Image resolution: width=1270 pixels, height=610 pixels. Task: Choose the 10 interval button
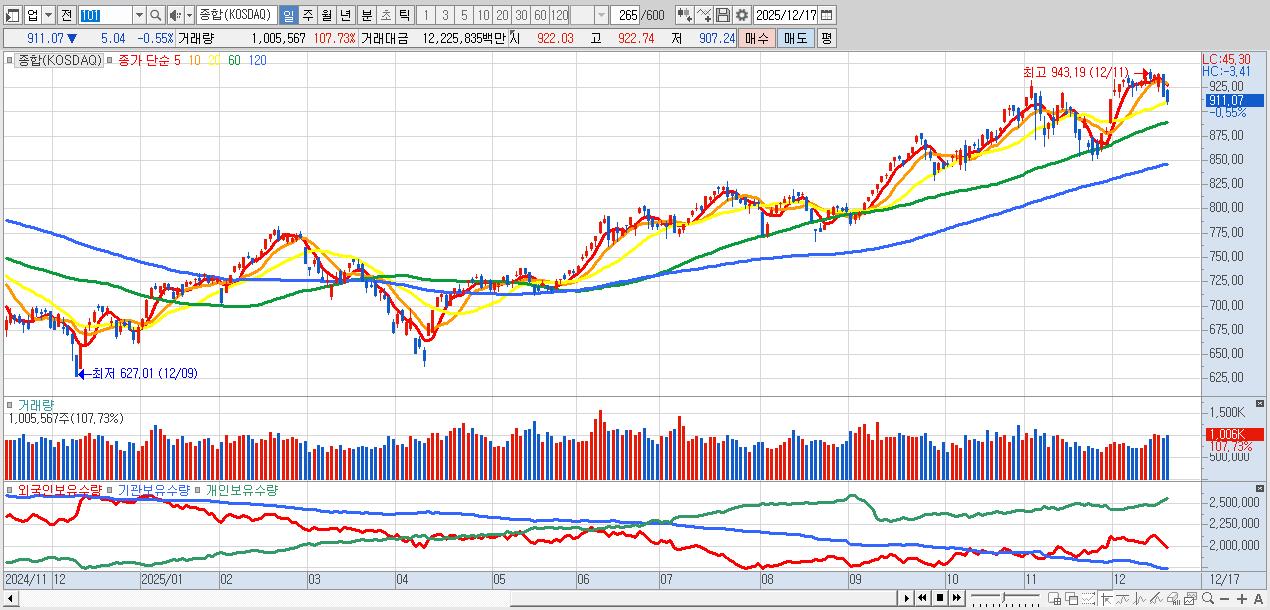(483, 16)
